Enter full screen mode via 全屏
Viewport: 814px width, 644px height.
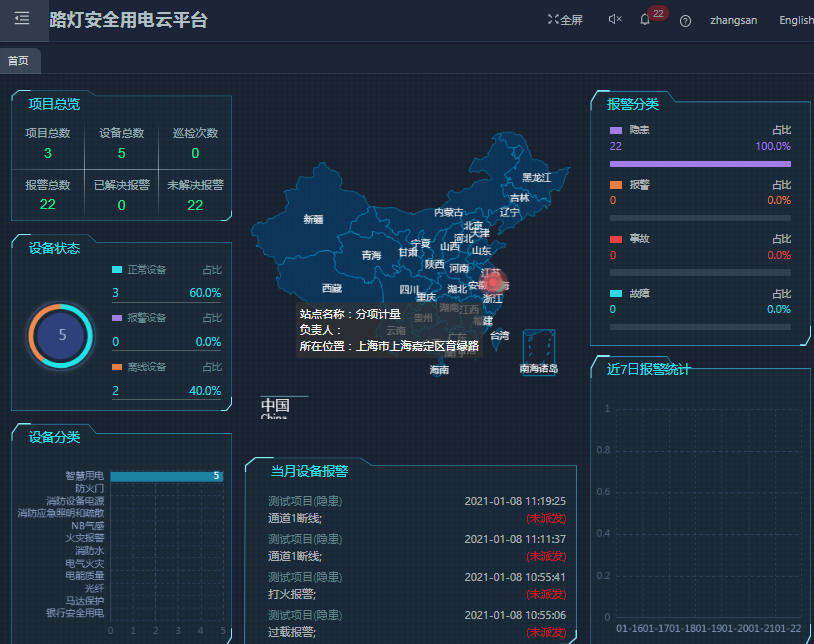(x=565, y=20)
